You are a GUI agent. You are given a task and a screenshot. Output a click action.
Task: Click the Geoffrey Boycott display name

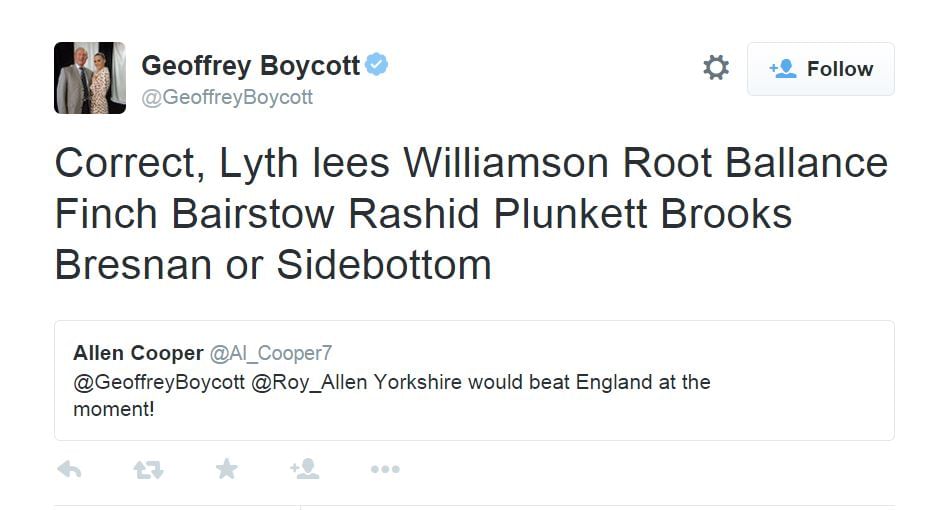250,66
